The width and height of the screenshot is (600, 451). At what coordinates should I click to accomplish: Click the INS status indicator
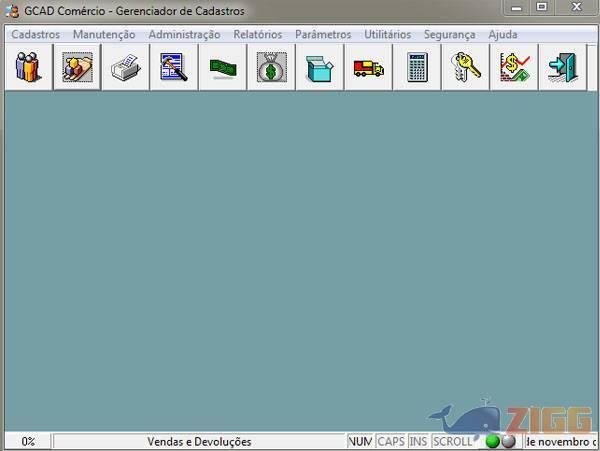click(418, 441)
